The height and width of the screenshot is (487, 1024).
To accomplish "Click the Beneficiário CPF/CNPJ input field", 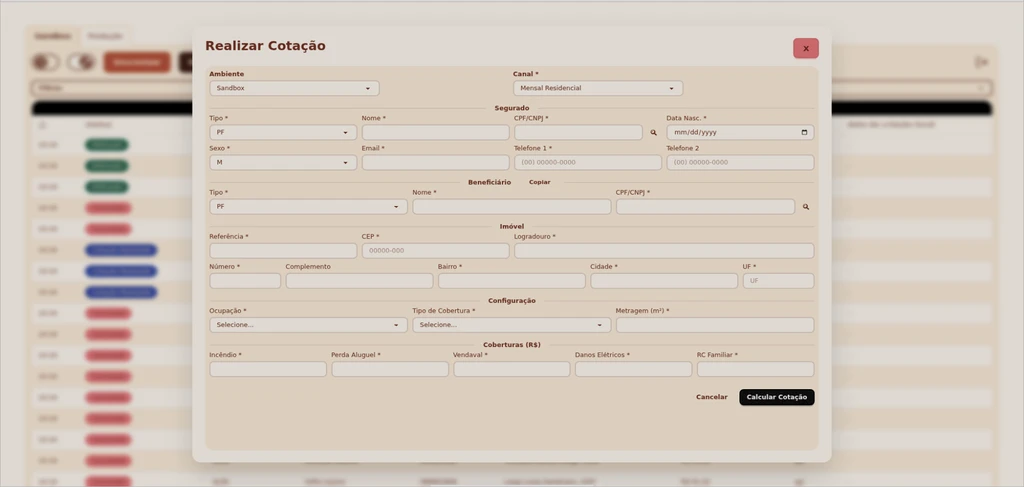I will (x=705, y=207).
